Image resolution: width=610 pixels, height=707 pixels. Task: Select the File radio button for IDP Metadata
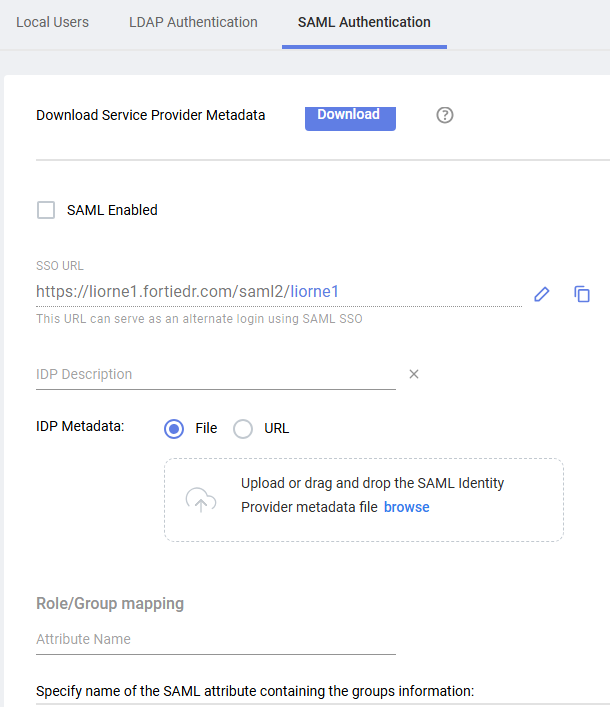click(174, 428)
